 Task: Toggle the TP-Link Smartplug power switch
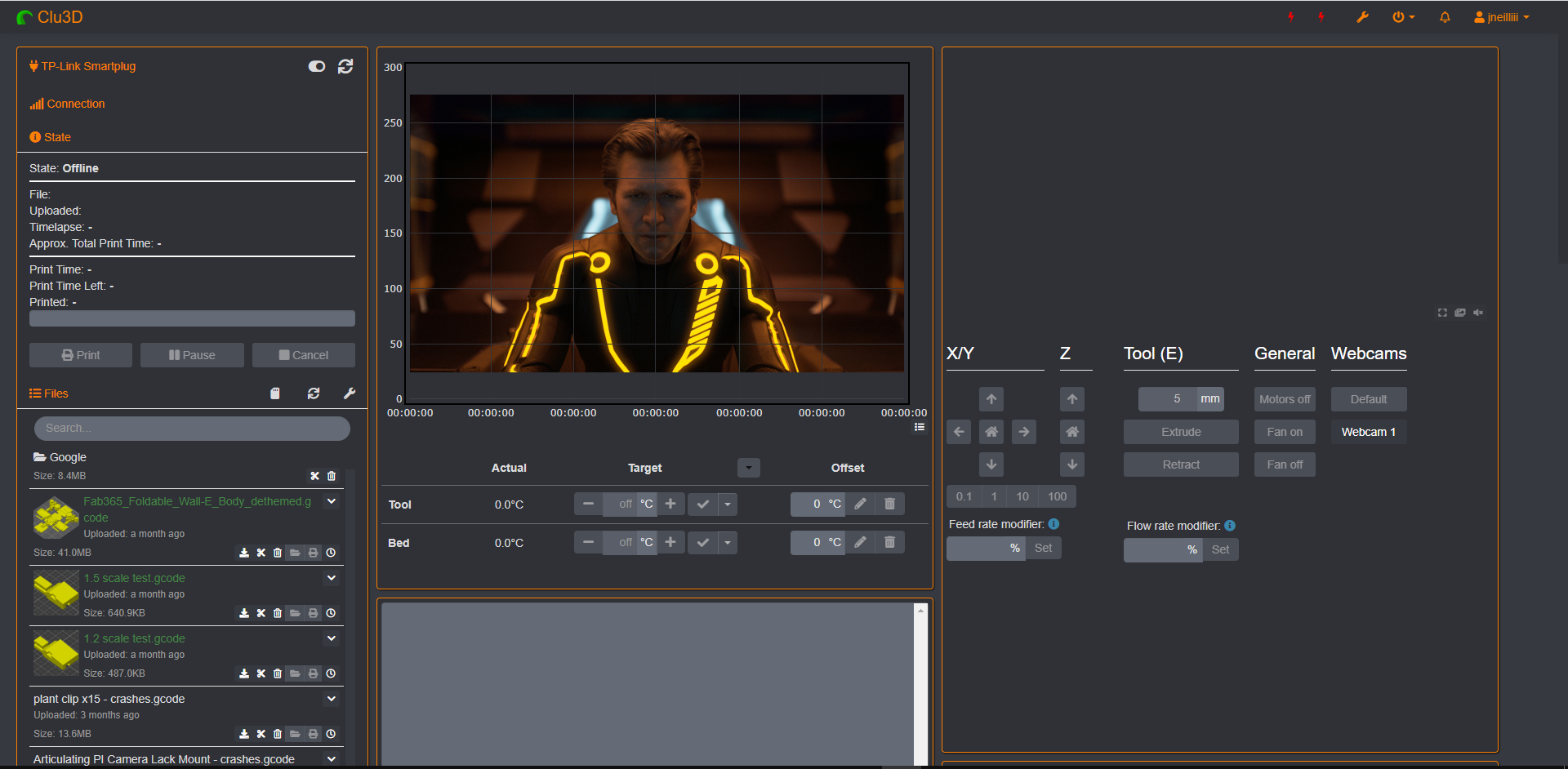tap(317, 66)
